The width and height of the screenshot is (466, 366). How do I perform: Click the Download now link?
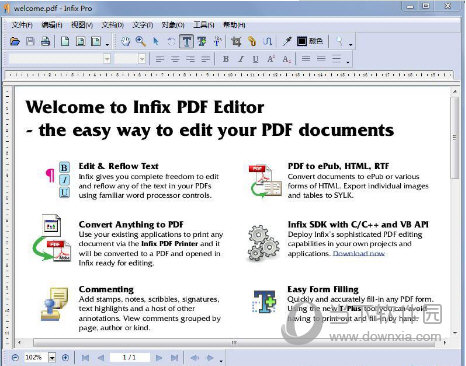point(359,253)
